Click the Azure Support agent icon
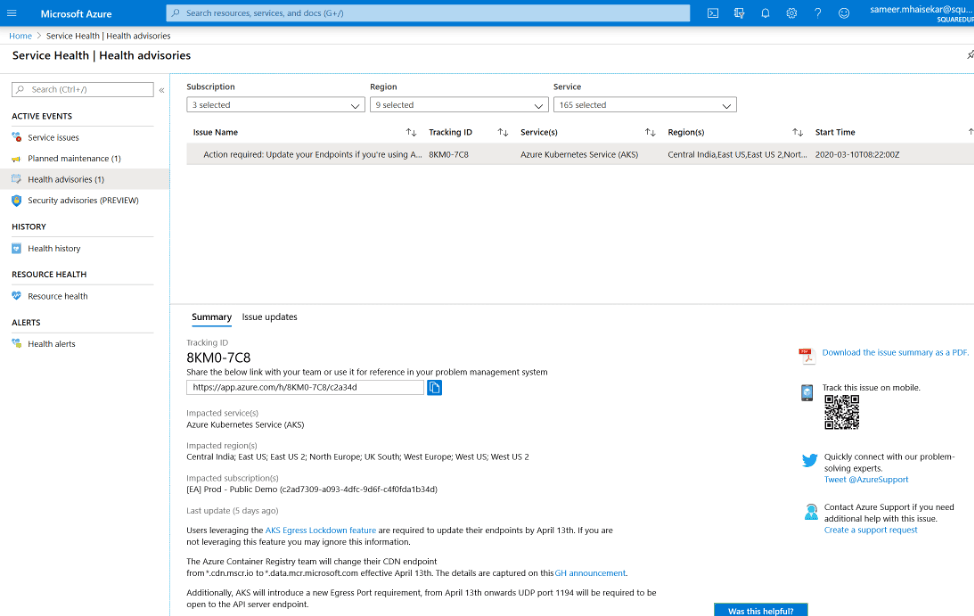Screen dimensions: 974x616 click(x=811, y=512)
